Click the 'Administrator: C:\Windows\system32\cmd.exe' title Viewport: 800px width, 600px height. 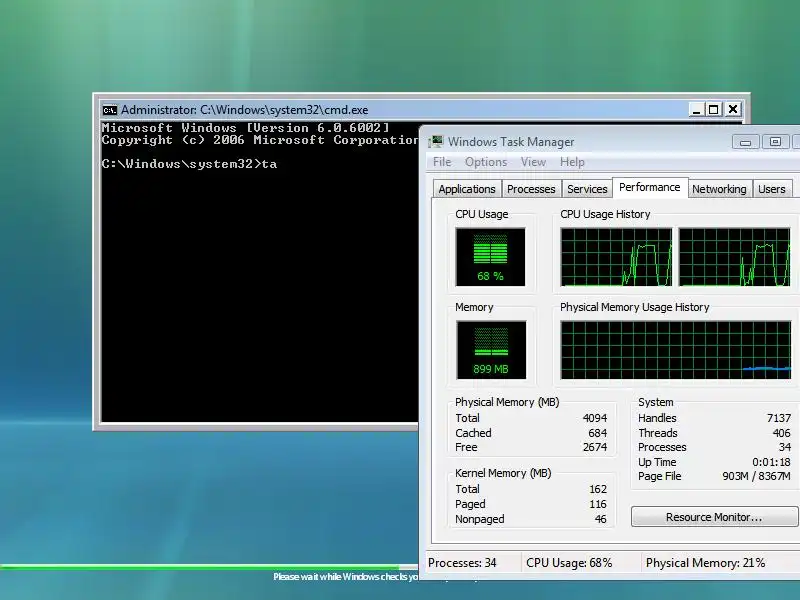(244, 110)
